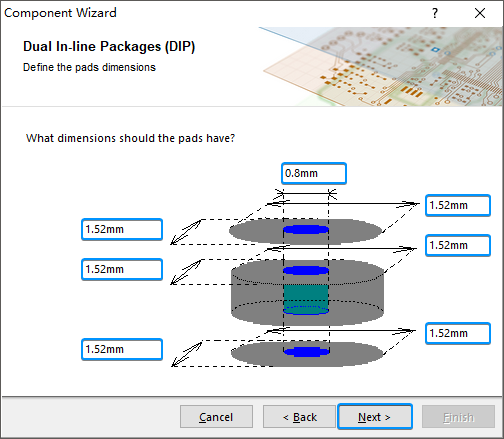Select the bottom-layer 1.52mm field right of diagram

pyautogui.click(x=458, y=333)
